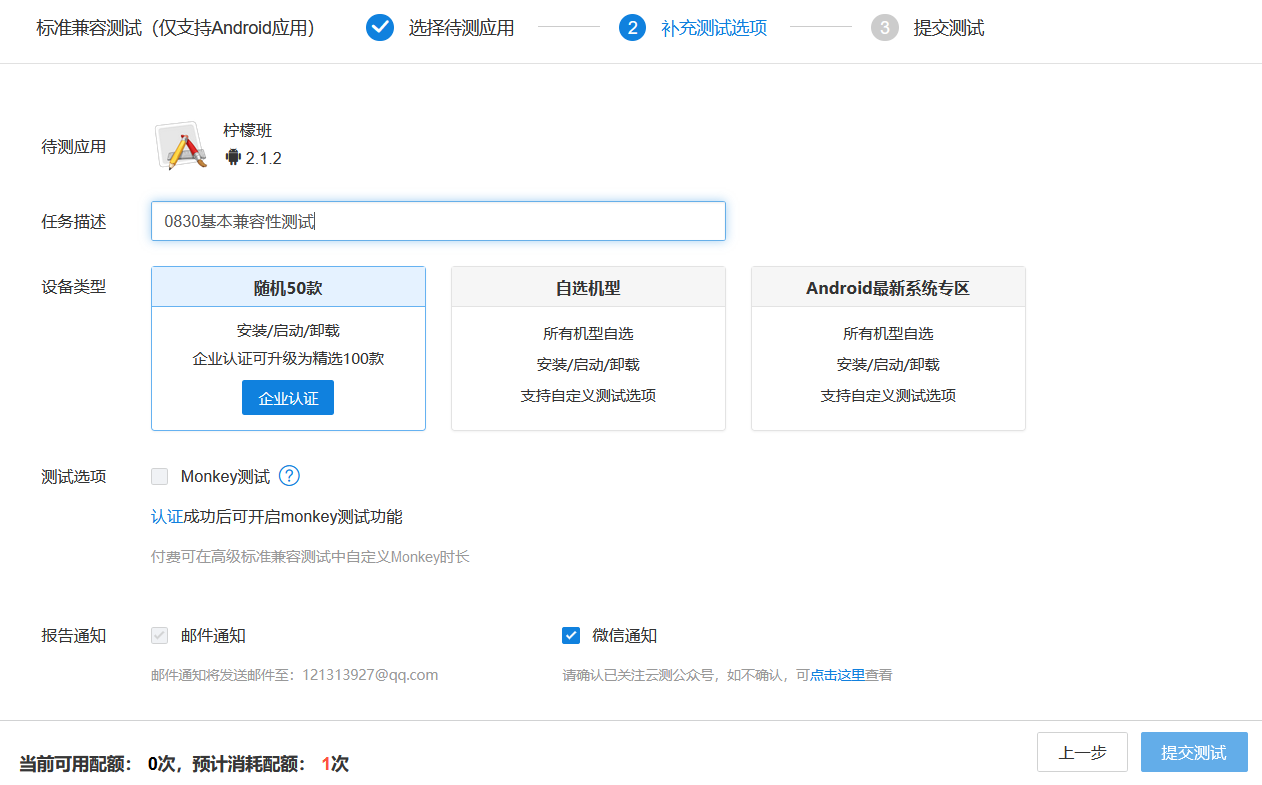Screen dimensions: 1262x785
Task: Click the 柠檬班 application icon
Action: (x=181, y=144)
